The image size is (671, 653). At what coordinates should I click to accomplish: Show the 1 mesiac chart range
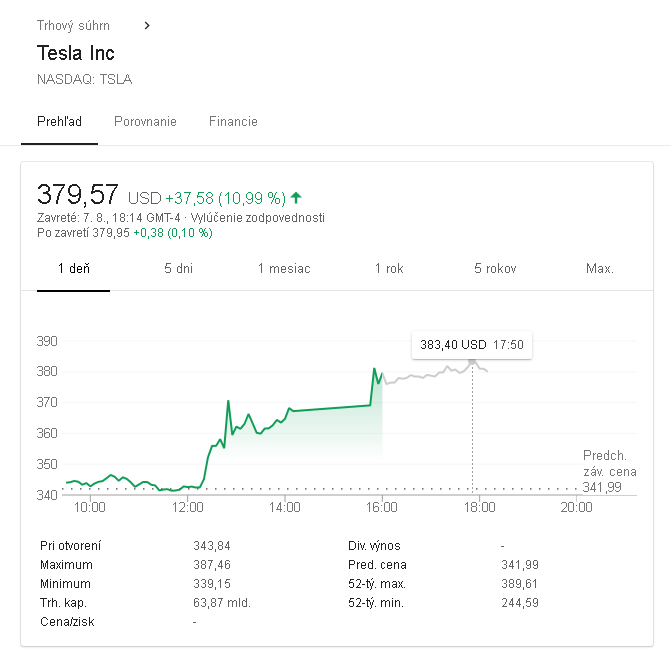tap(284, 268)
